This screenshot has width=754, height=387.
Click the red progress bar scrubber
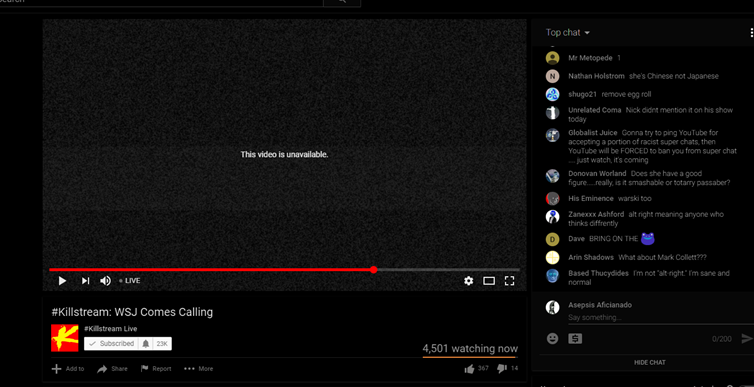[x=374, y=270]
